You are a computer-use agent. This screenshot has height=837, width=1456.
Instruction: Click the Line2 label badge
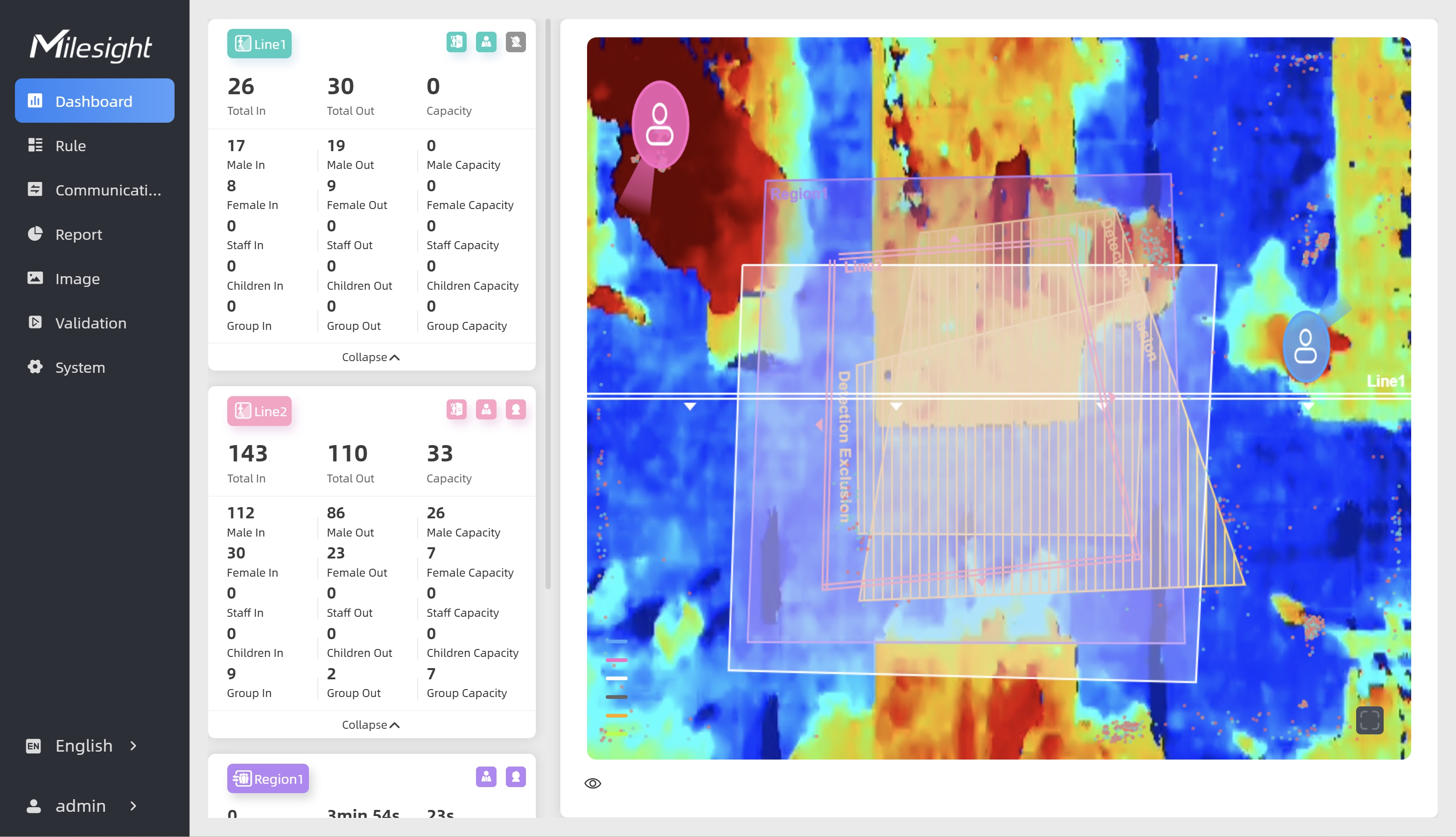[x=259, y=411]
